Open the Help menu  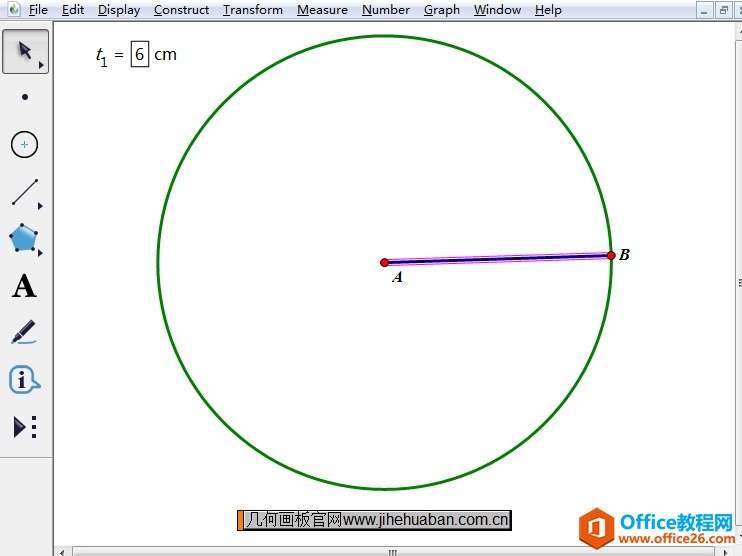(x=548, y=10)
